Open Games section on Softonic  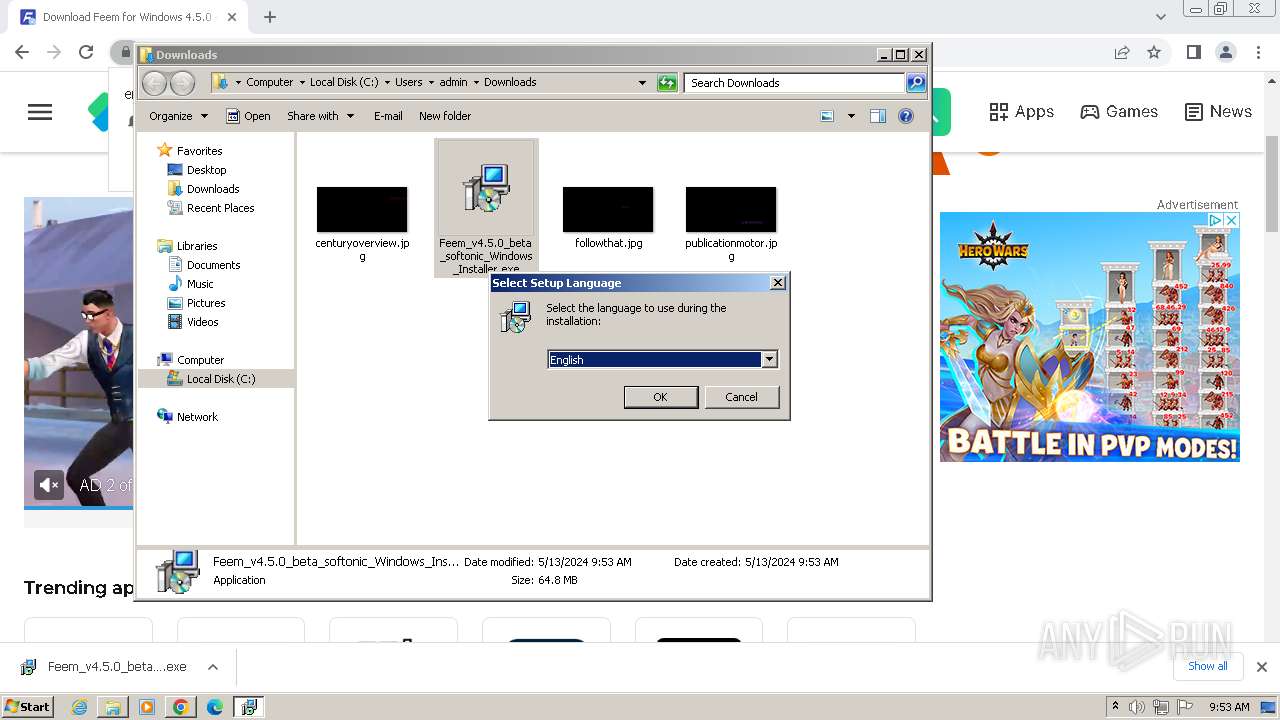pos(1119,112)
